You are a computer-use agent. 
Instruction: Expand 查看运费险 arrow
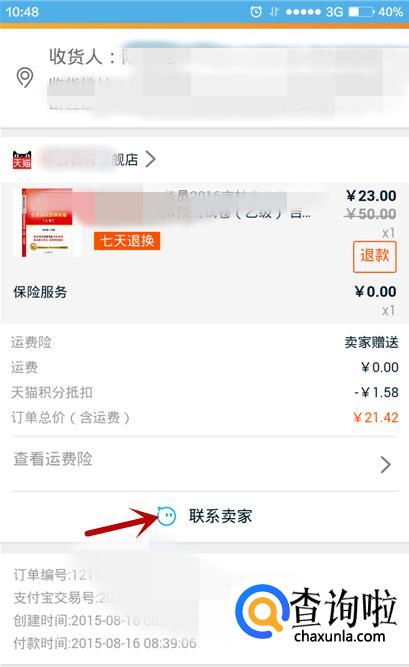point(386,465)
